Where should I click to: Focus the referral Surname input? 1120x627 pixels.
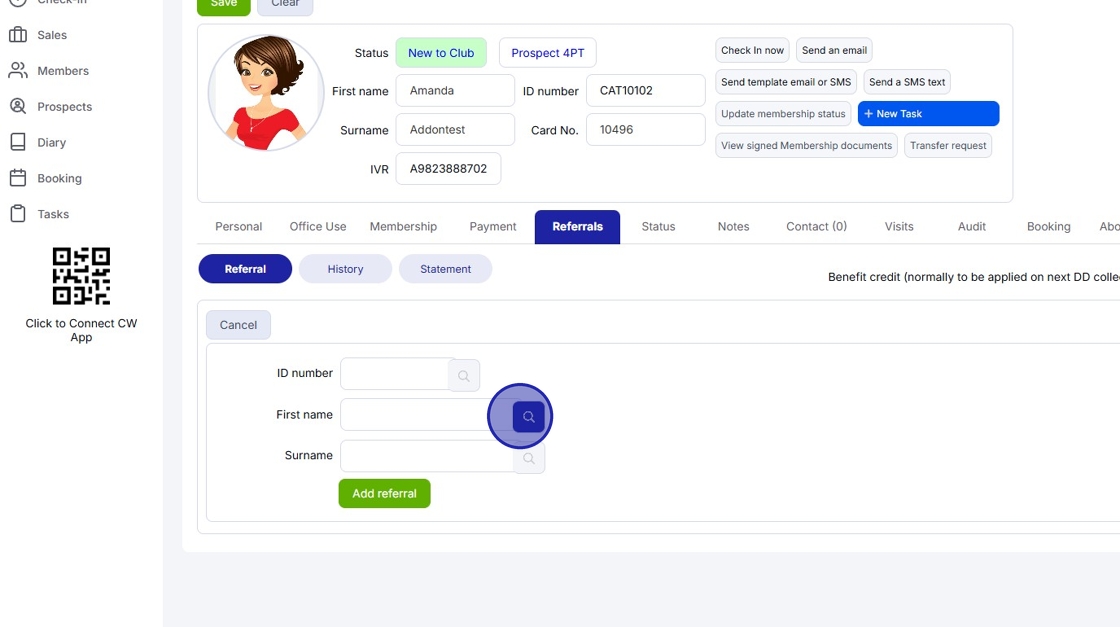[x=427, y=456]
